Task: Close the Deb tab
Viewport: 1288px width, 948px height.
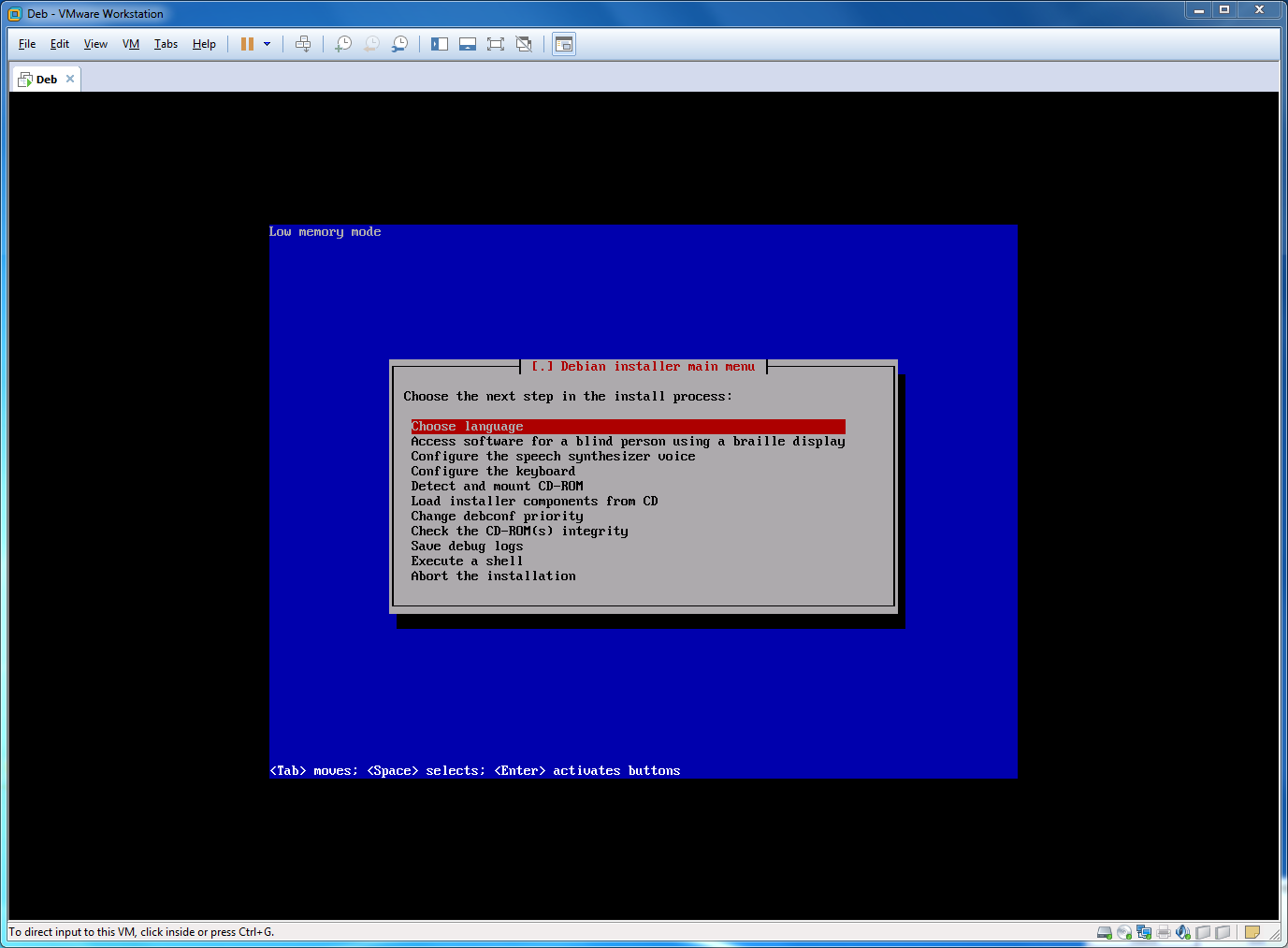Action: click(70, 79)
